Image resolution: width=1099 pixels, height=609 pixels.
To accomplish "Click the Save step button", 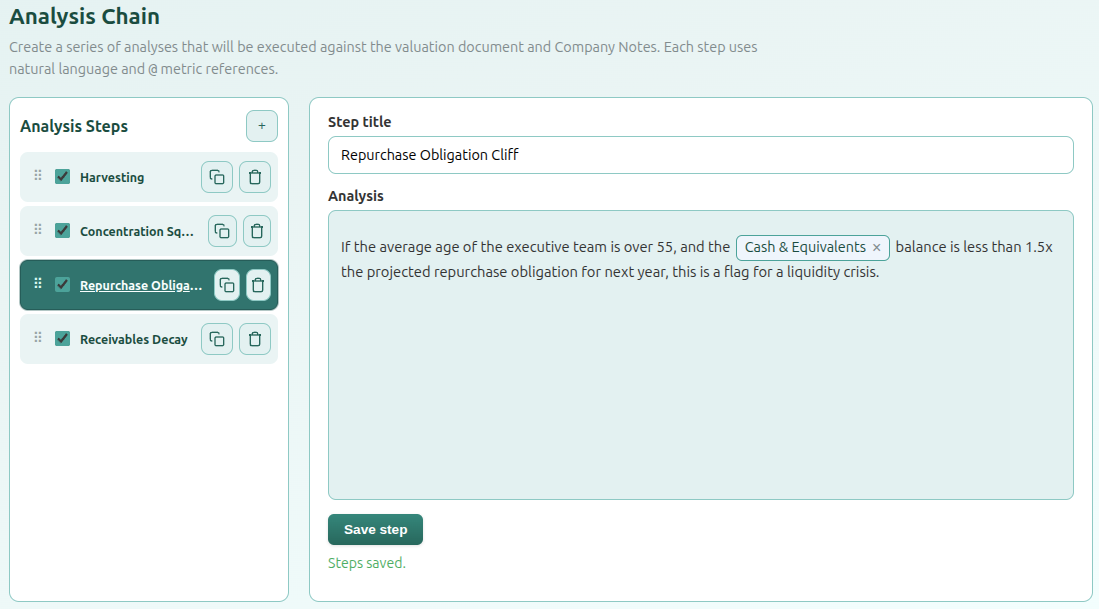I will click(x=375, y=530).
